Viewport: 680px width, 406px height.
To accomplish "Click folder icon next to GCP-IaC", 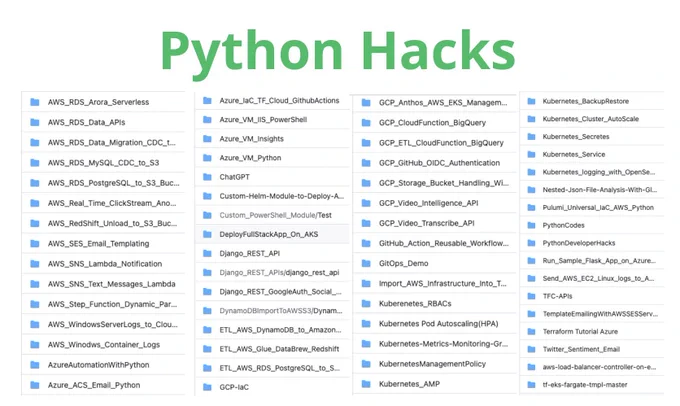I will (207, 387).
